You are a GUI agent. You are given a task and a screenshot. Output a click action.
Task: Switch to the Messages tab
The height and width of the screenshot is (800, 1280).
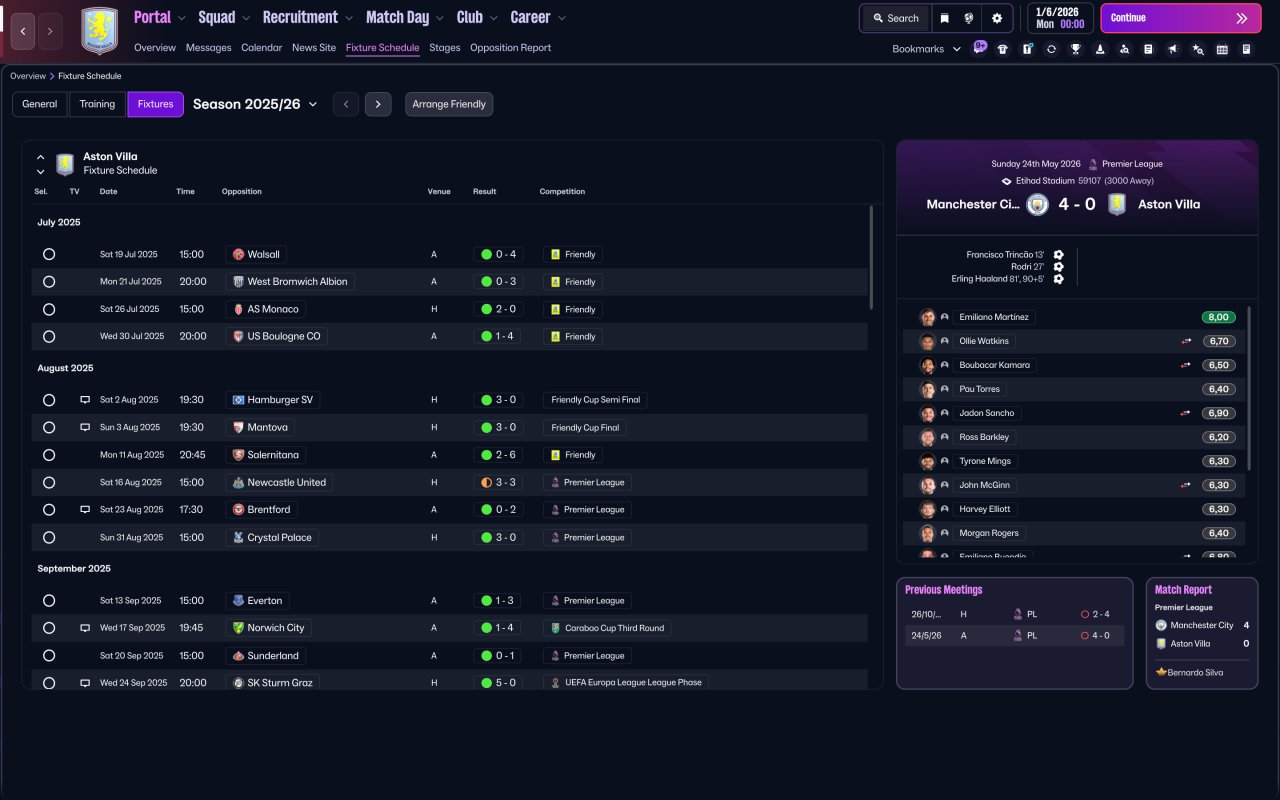tap(208, 48)
